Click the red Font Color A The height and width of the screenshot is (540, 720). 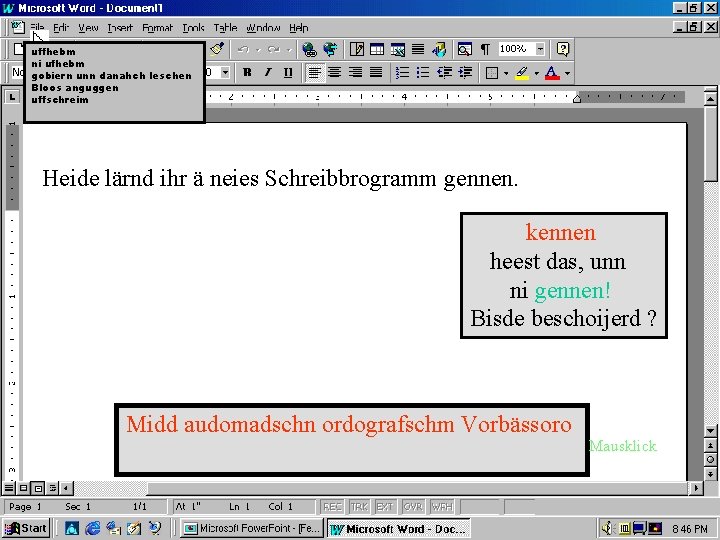552,73
